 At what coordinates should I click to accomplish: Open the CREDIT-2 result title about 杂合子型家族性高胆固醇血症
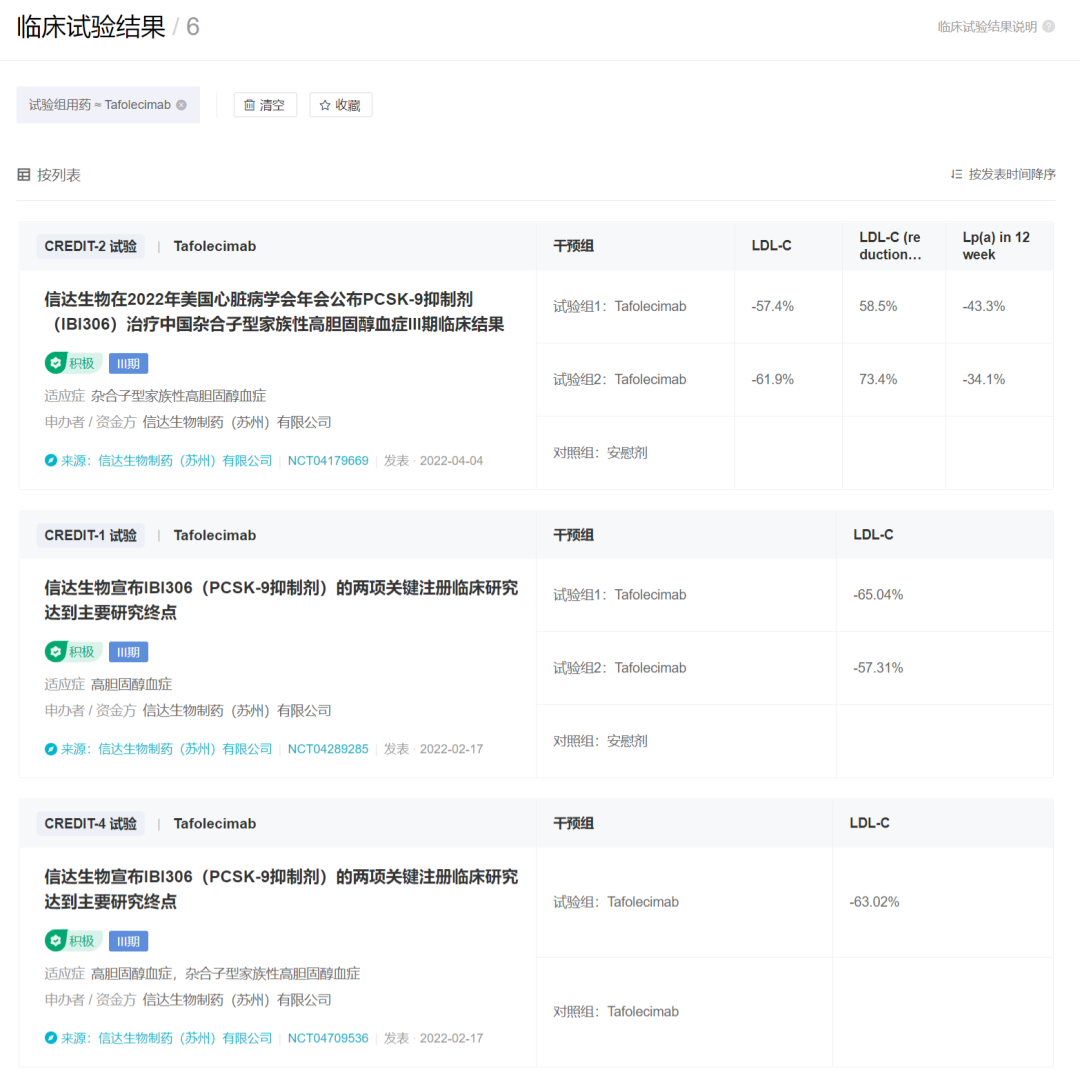274,312
